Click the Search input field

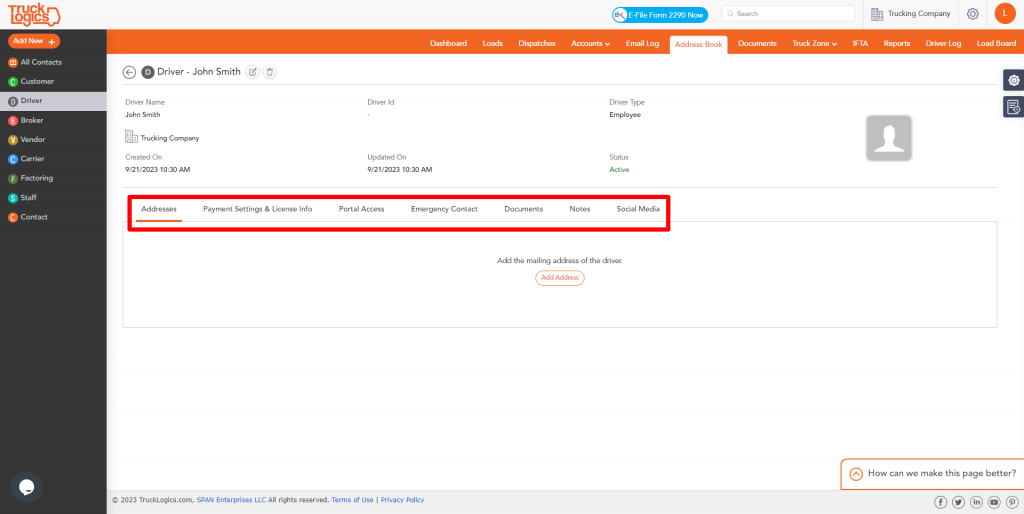788,14
